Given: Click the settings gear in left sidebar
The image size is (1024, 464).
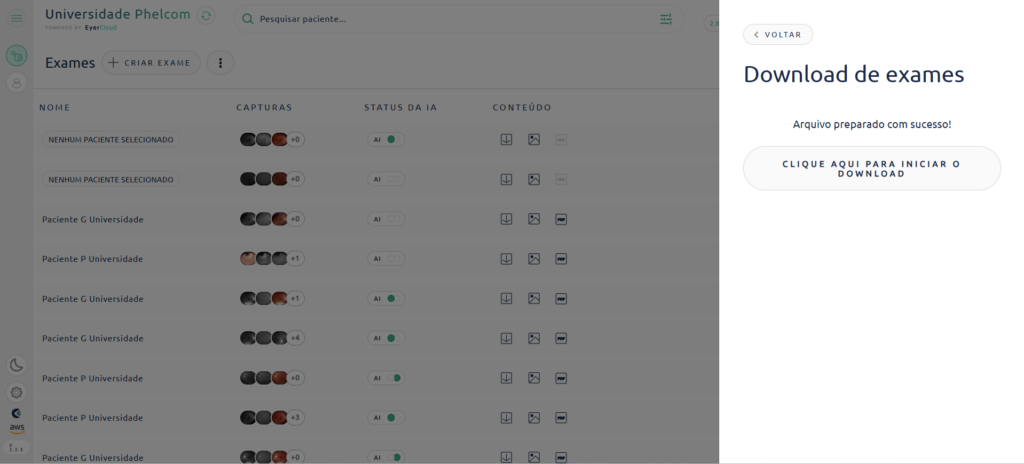Looking at the screenshot, I should click(16, 392).
